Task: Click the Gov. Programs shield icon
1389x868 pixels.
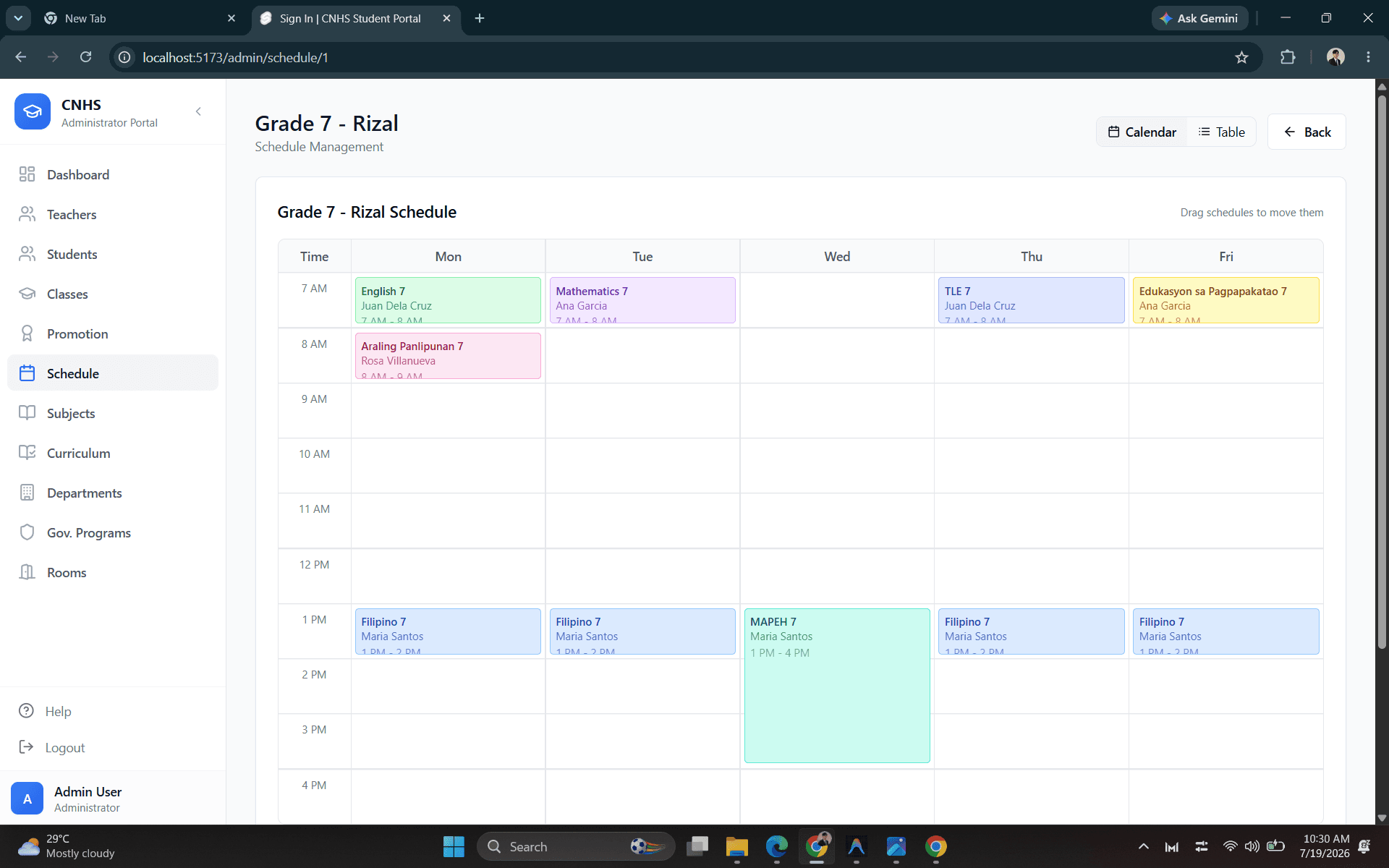Action: [x=27, y=532]
